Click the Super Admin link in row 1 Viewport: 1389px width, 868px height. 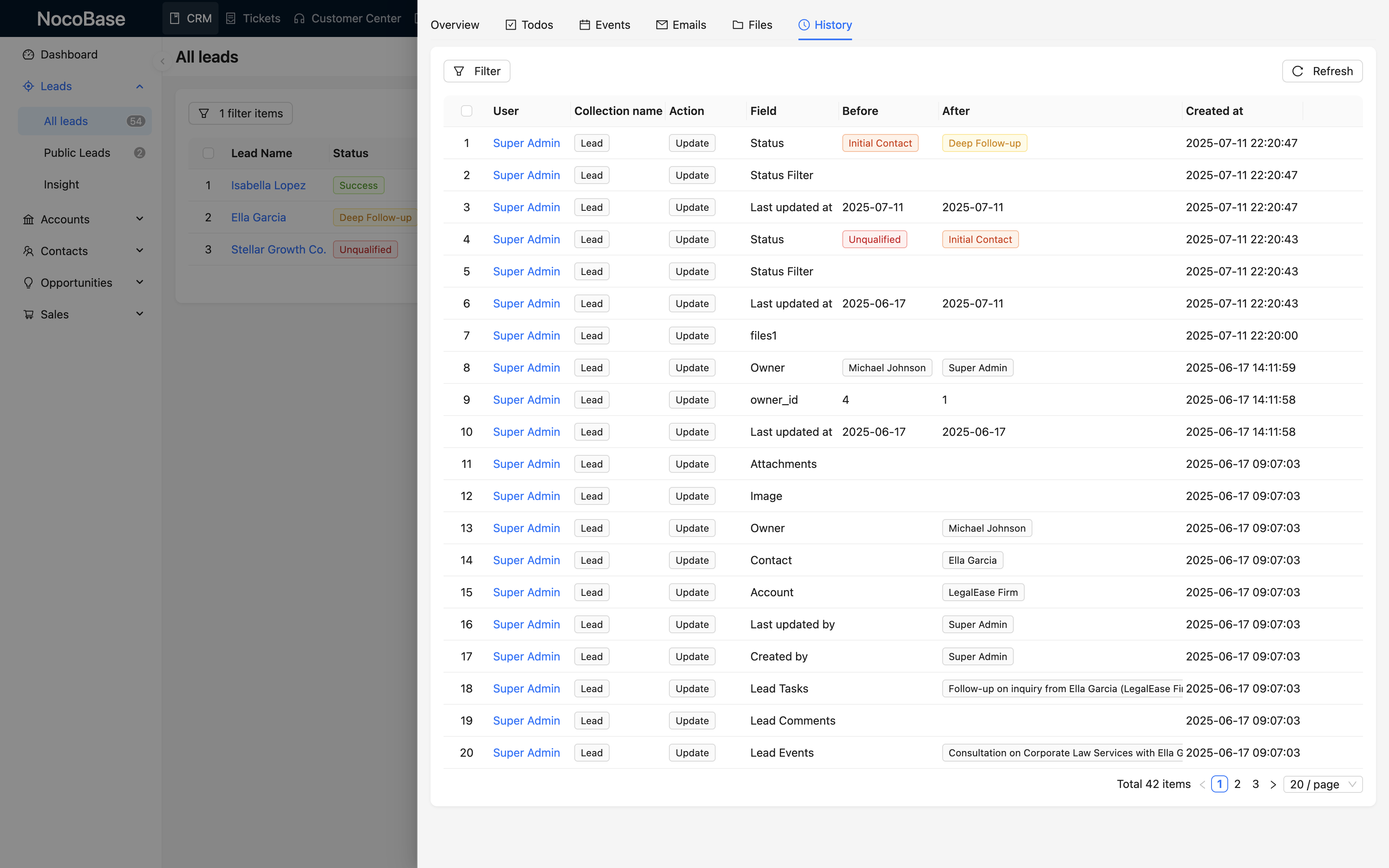pos(526,143)
